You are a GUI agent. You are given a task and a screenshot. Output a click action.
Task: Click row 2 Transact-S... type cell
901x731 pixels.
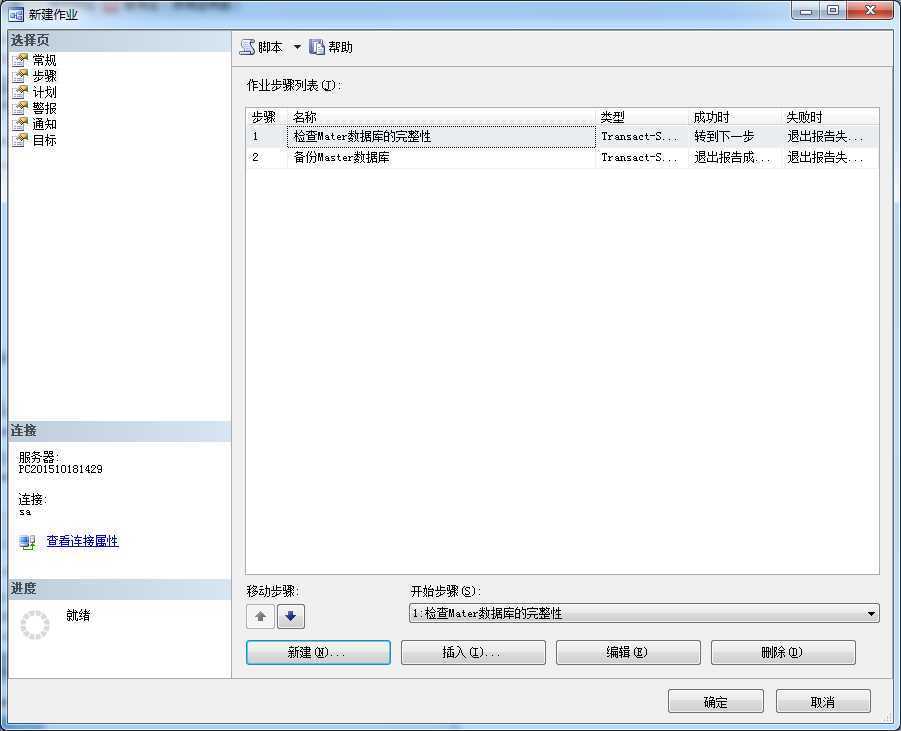pos(642,157)
